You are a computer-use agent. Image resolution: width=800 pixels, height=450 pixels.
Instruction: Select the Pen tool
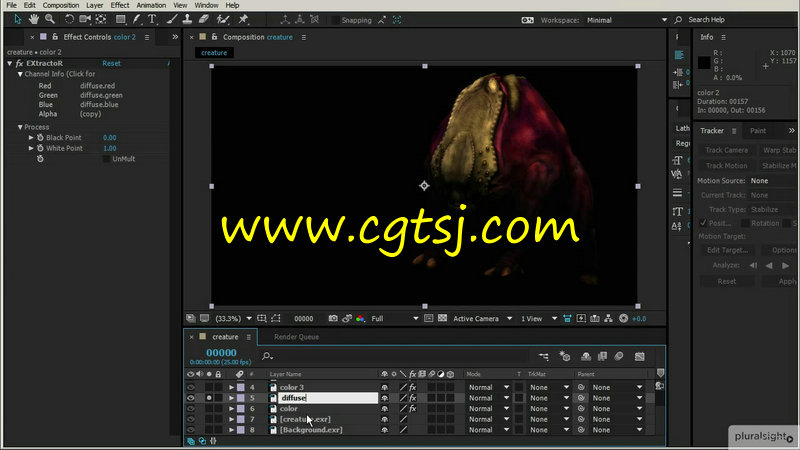pyautogui.click(x=136, y=19)
